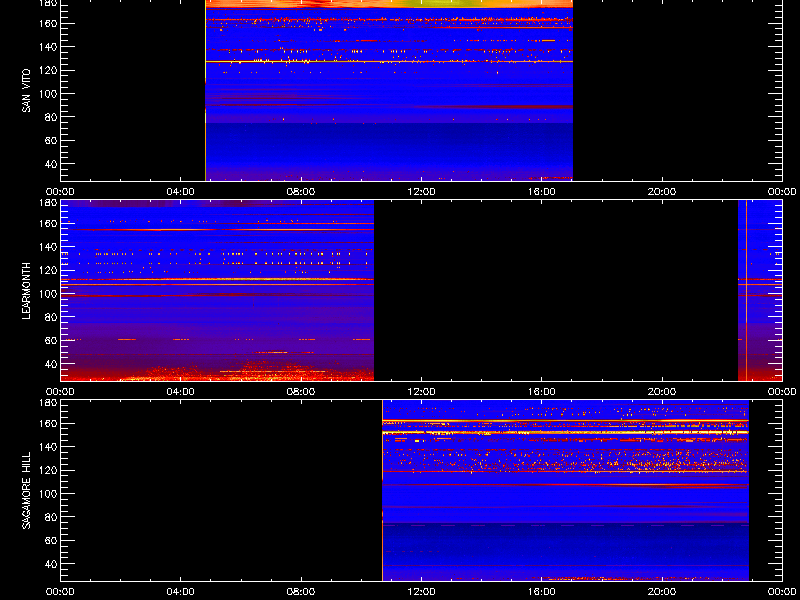Choose the 12:00 time label below Sagamore Hill plot
The image size is (800, 600).
pyautogui.click(x=421, y=592)
